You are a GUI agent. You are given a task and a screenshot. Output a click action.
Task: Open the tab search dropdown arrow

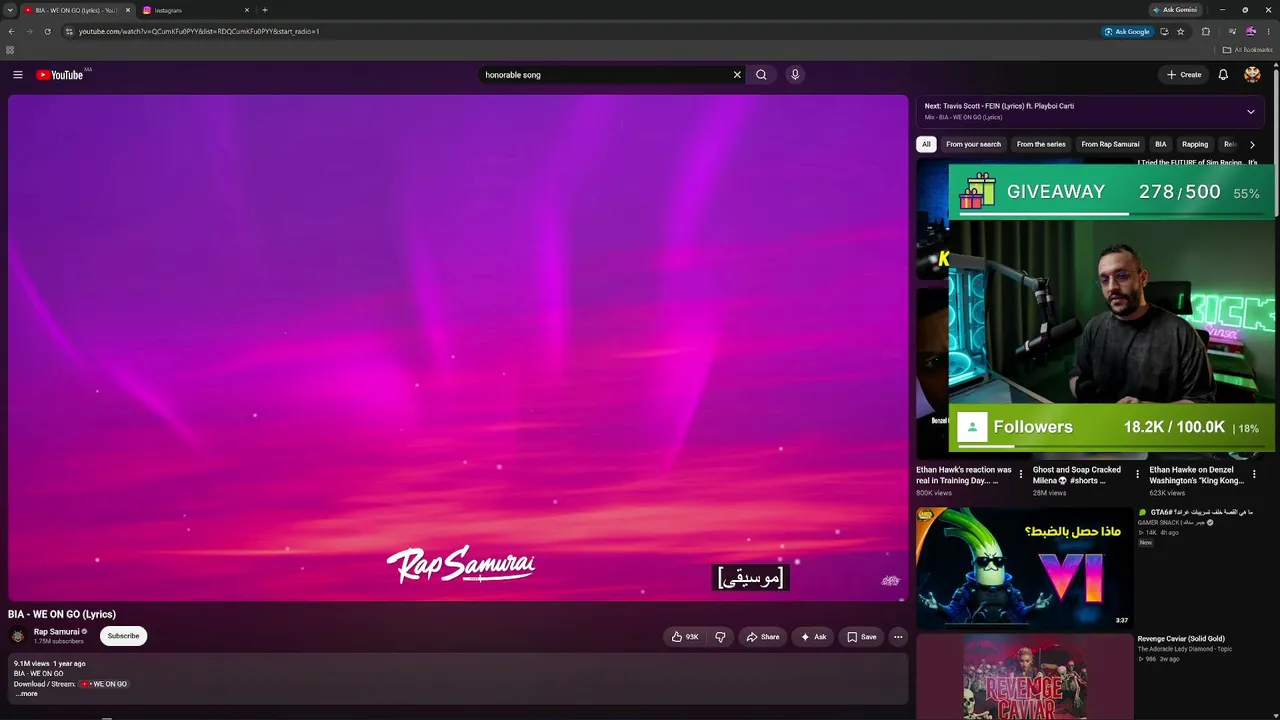coord(10,10)
